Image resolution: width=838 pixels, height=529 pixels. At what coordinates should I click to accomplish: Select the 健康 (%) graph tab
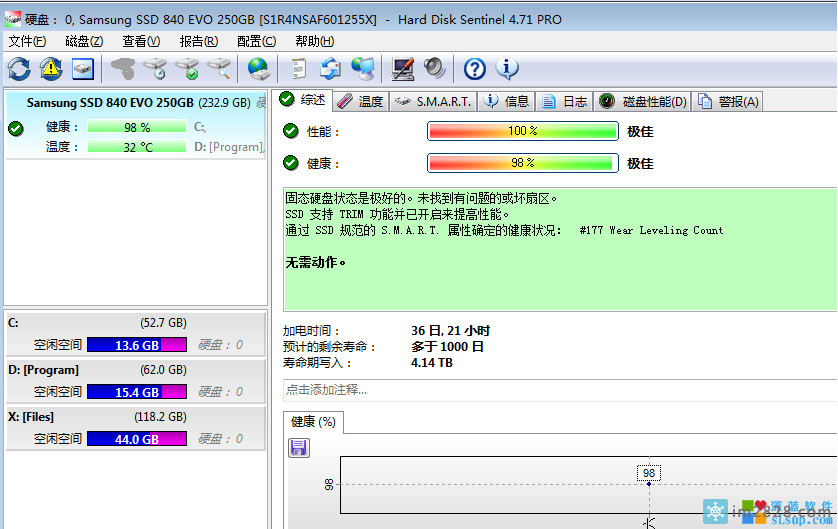(313, 422)
